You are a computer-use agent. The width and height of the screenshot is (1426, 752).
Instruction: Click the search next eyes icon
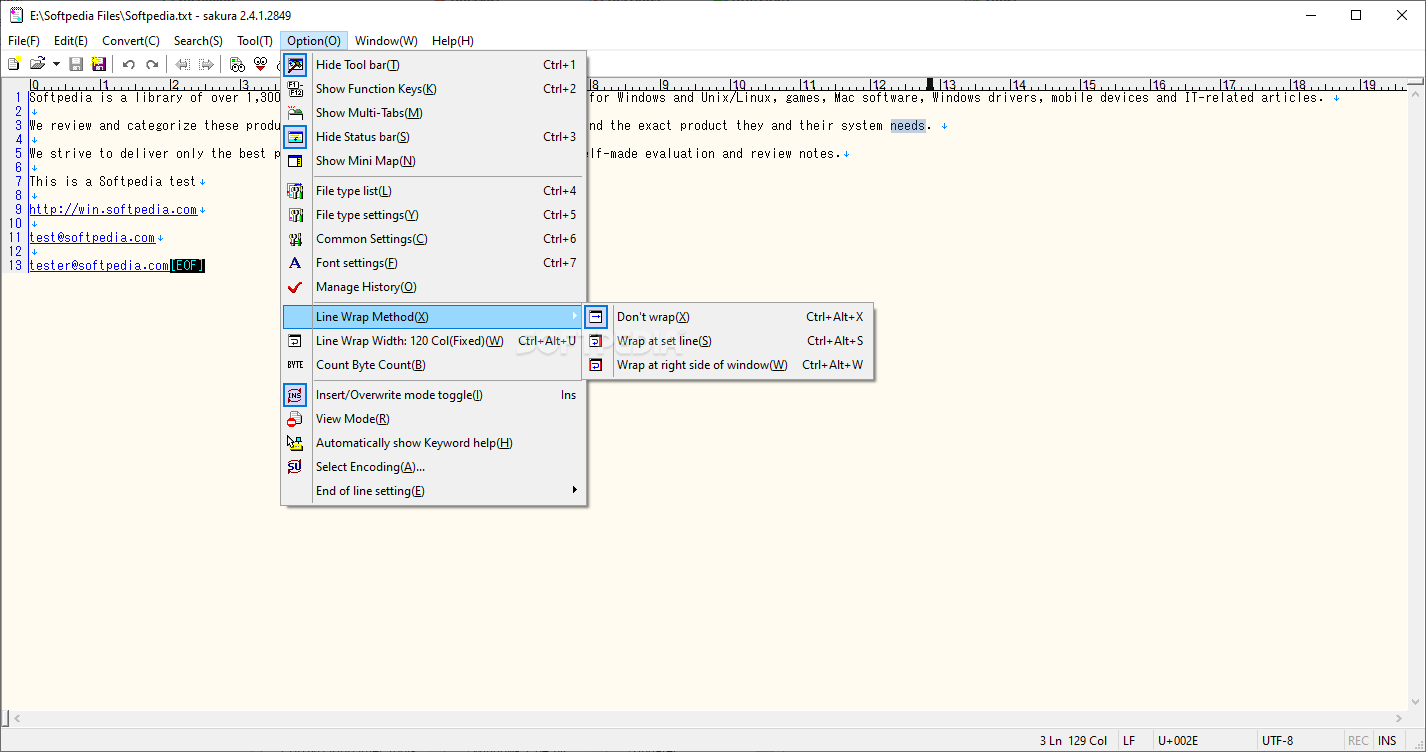[x=260, y=64]
